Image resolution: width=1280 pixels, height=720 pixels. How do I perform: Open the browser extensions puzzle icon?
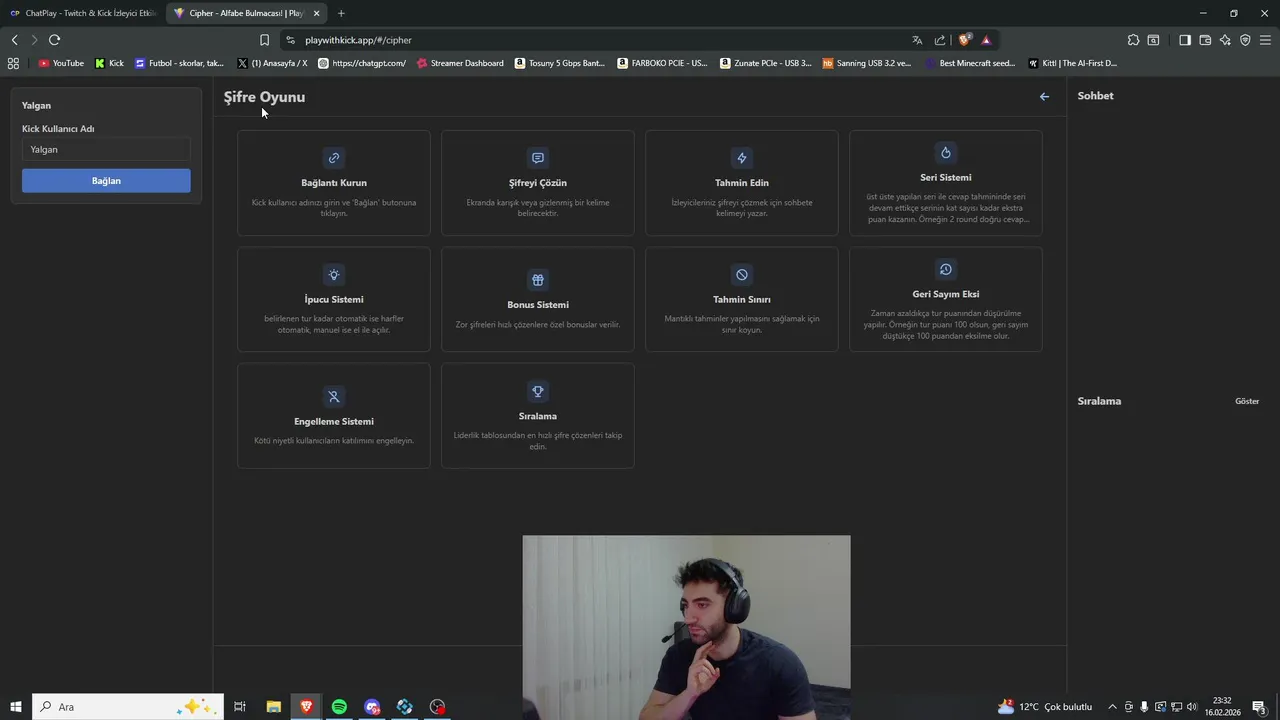click(1133, 40)
